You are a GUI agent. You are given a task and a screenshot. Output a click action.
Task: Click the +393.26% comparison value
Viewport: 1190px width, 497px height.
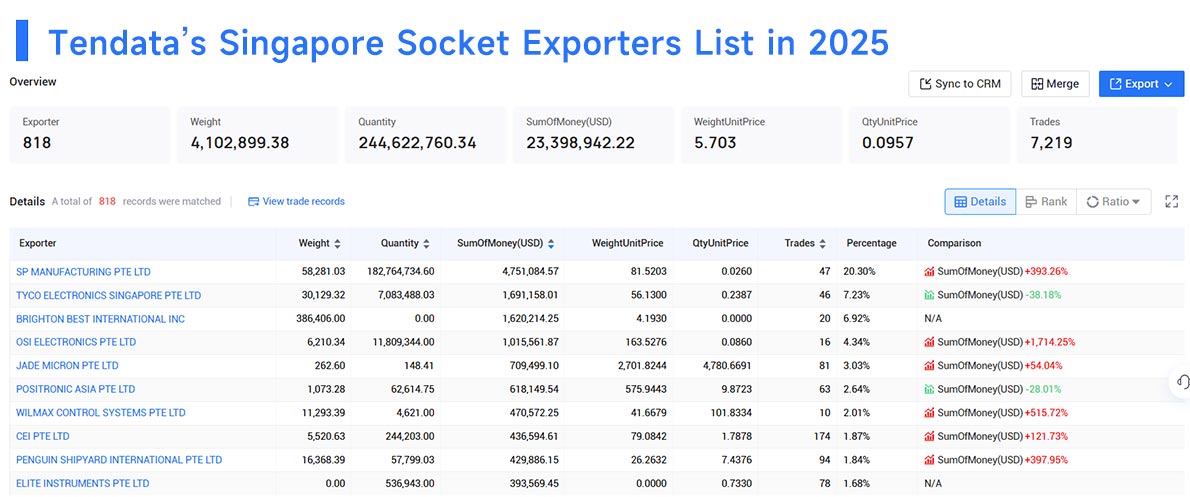[x=1046, y=272]
